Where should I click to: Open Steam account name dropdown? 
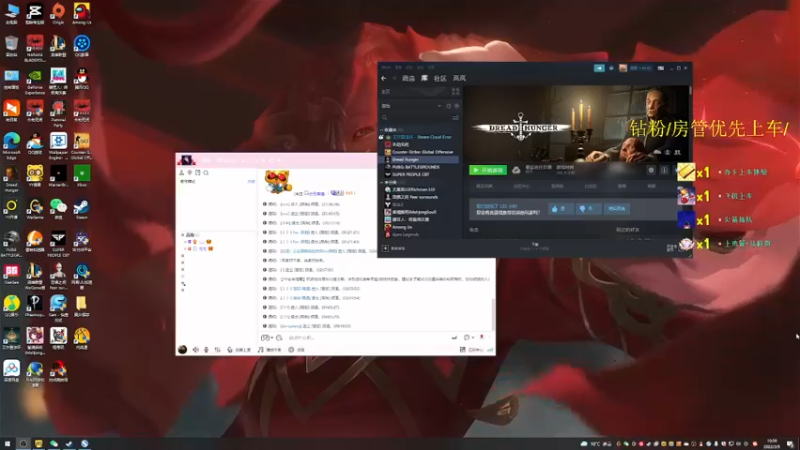click(640, 68)
